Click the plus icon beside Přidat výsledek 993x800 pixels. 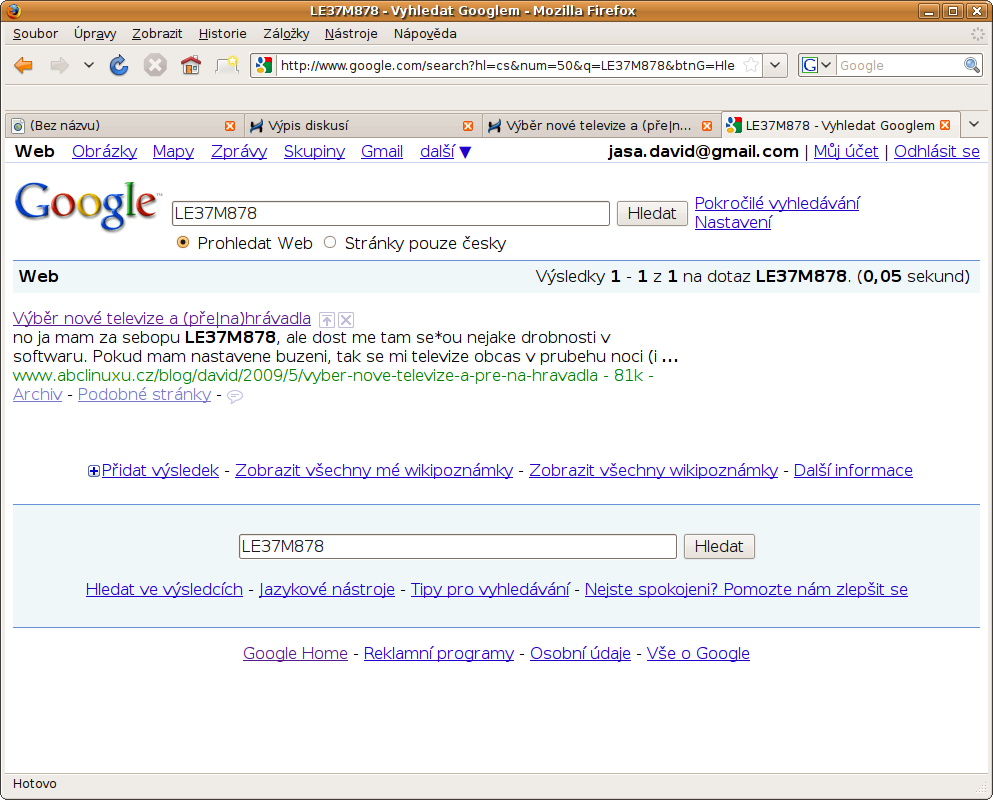coord(94,471)
